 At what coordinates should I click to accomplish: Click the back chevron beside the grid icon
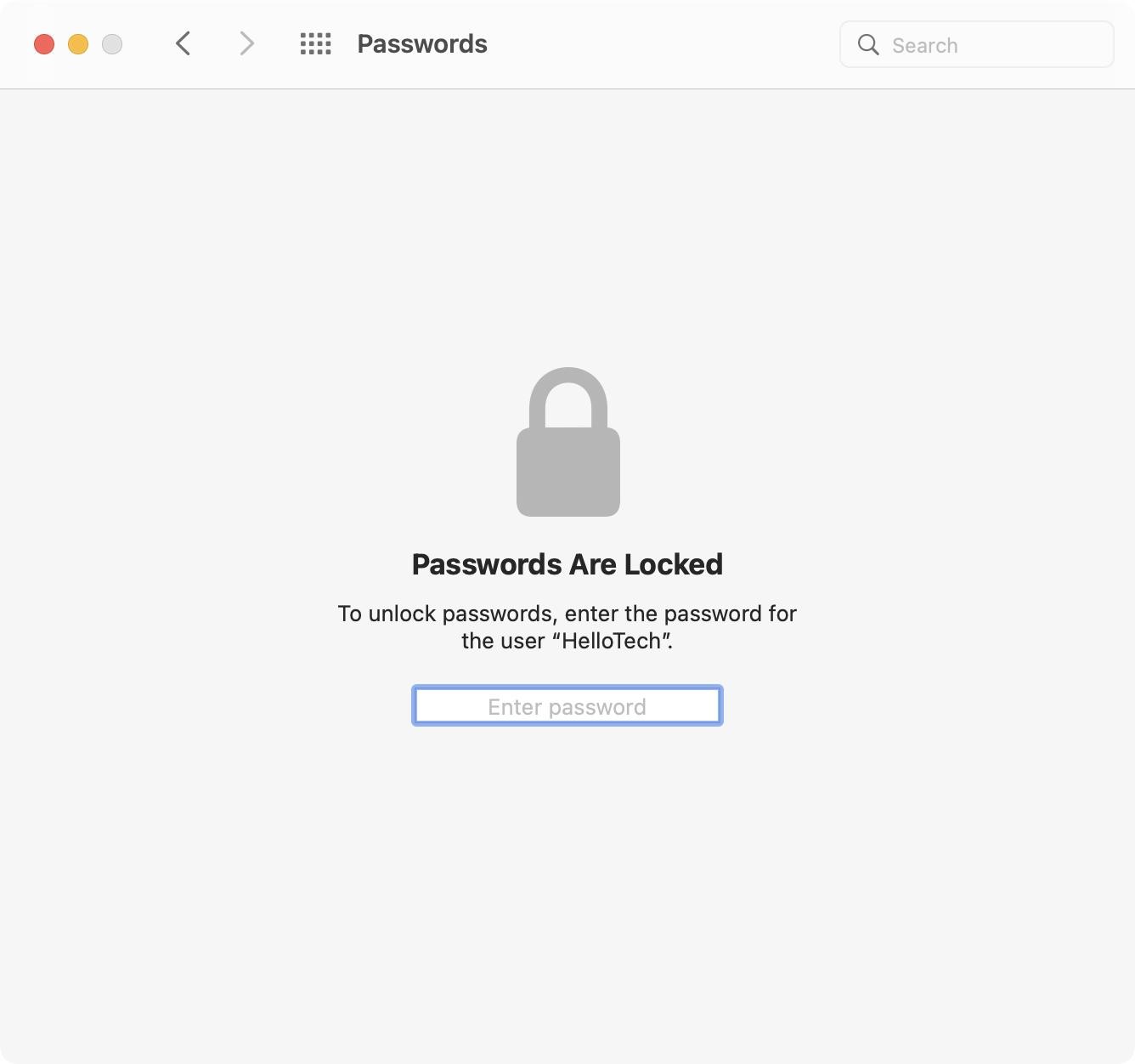[x=183, y=43]
